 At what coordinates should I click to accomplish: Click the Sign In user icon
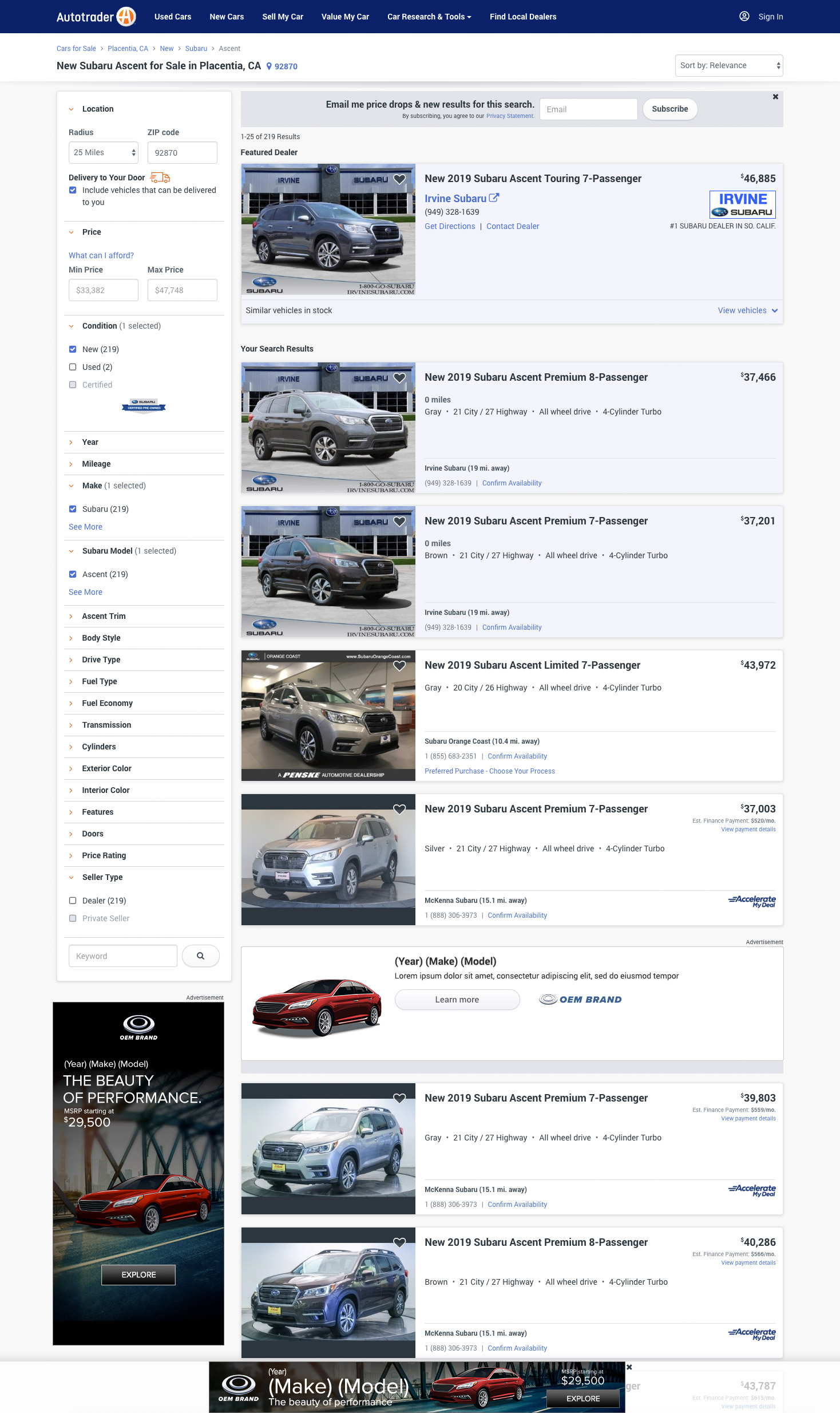pos(744,17)
